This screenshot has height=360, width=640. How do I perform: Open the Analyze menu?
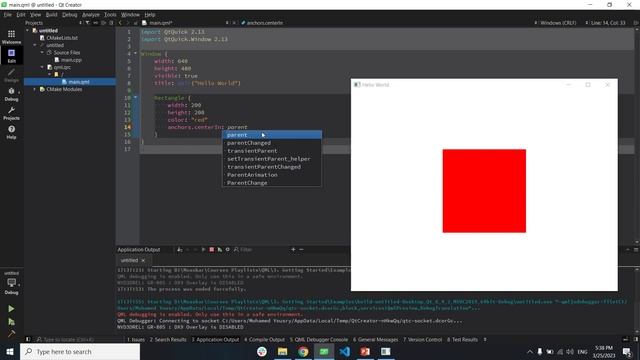coord(91,14)
